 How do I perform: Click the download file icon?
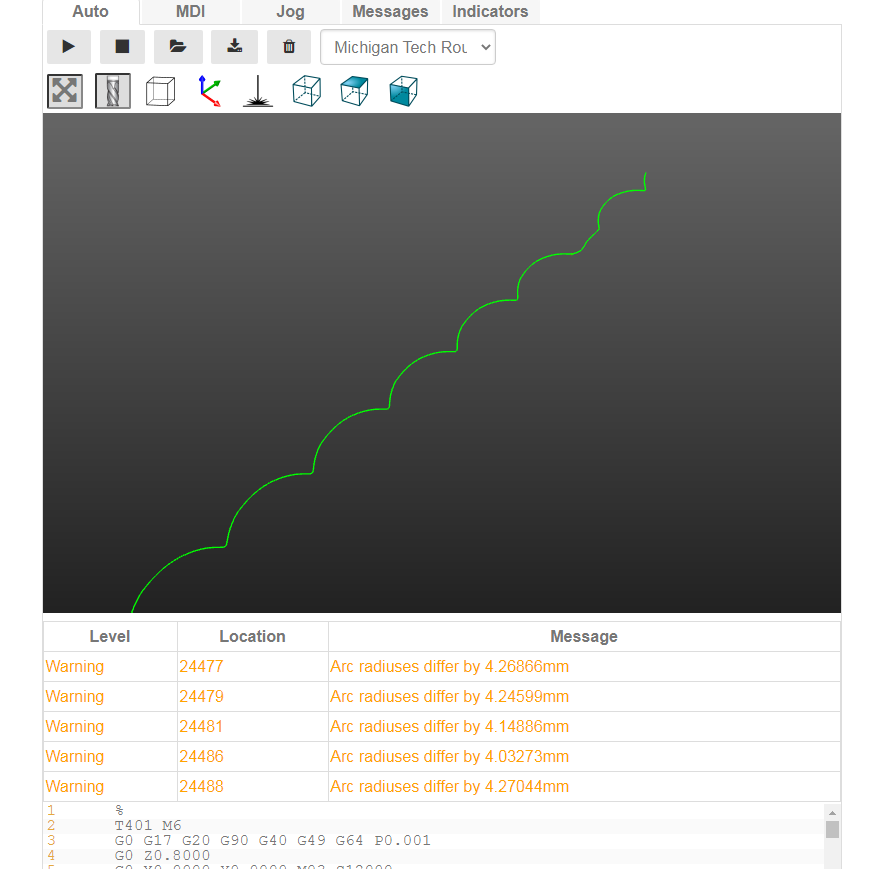(234, 47)
